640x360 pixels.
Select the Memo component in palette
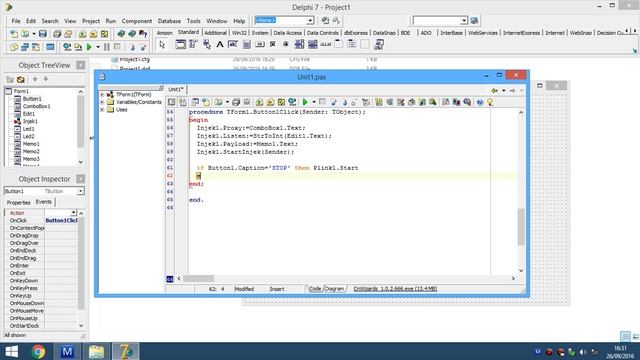tap(247, 45)
